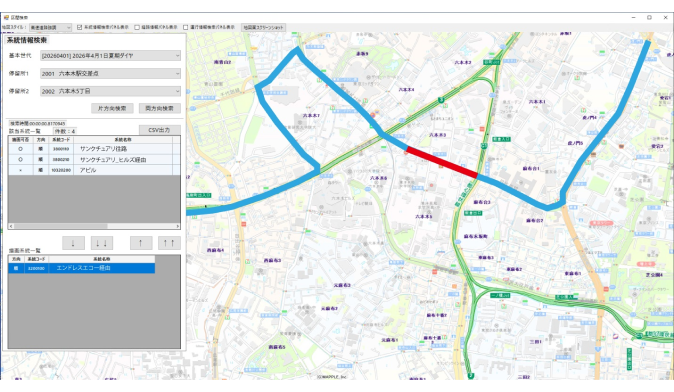Open the 基本世代 dropdown
Screen dimensions: 674x392
tap(110, 56)
